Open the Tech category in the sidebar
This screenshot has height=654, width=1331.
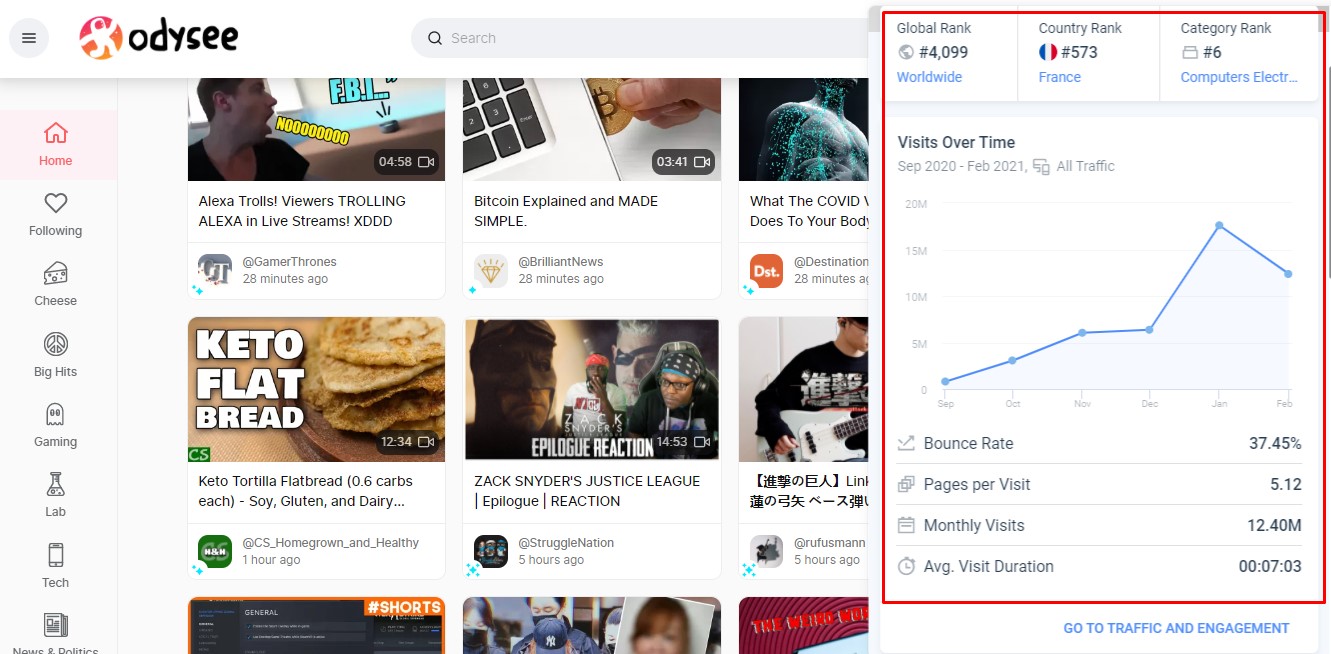[x=56, y=567]
